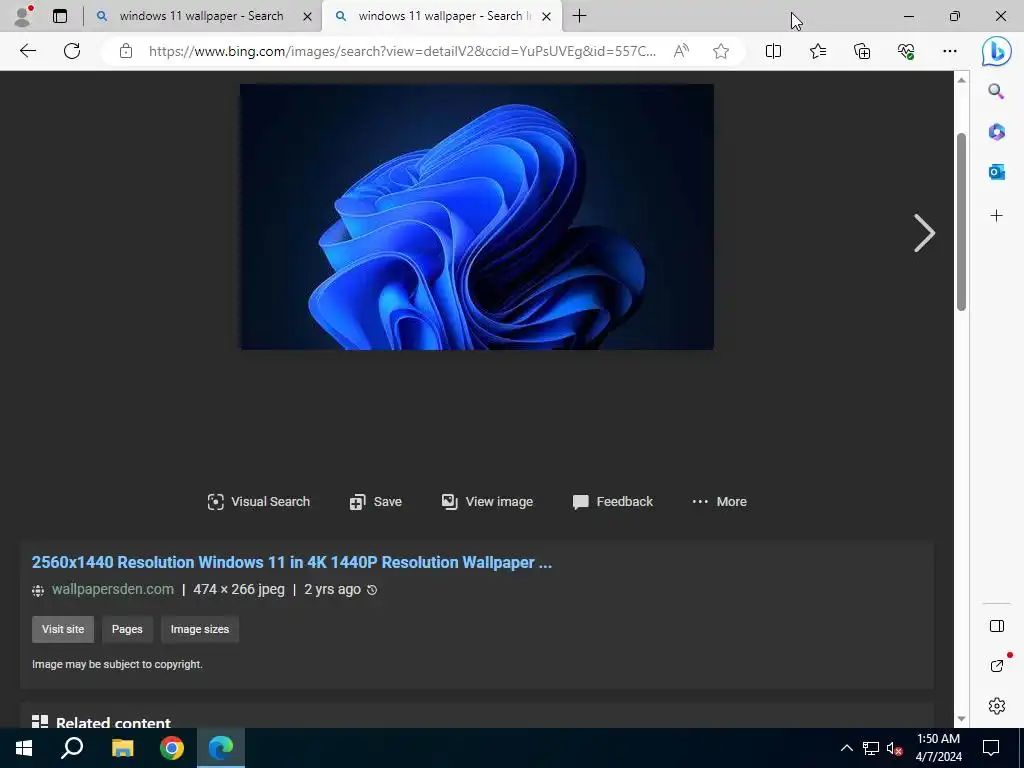1024x768 pixels.
Task: Go back to previous page
Action: click(x=28, y=51)
